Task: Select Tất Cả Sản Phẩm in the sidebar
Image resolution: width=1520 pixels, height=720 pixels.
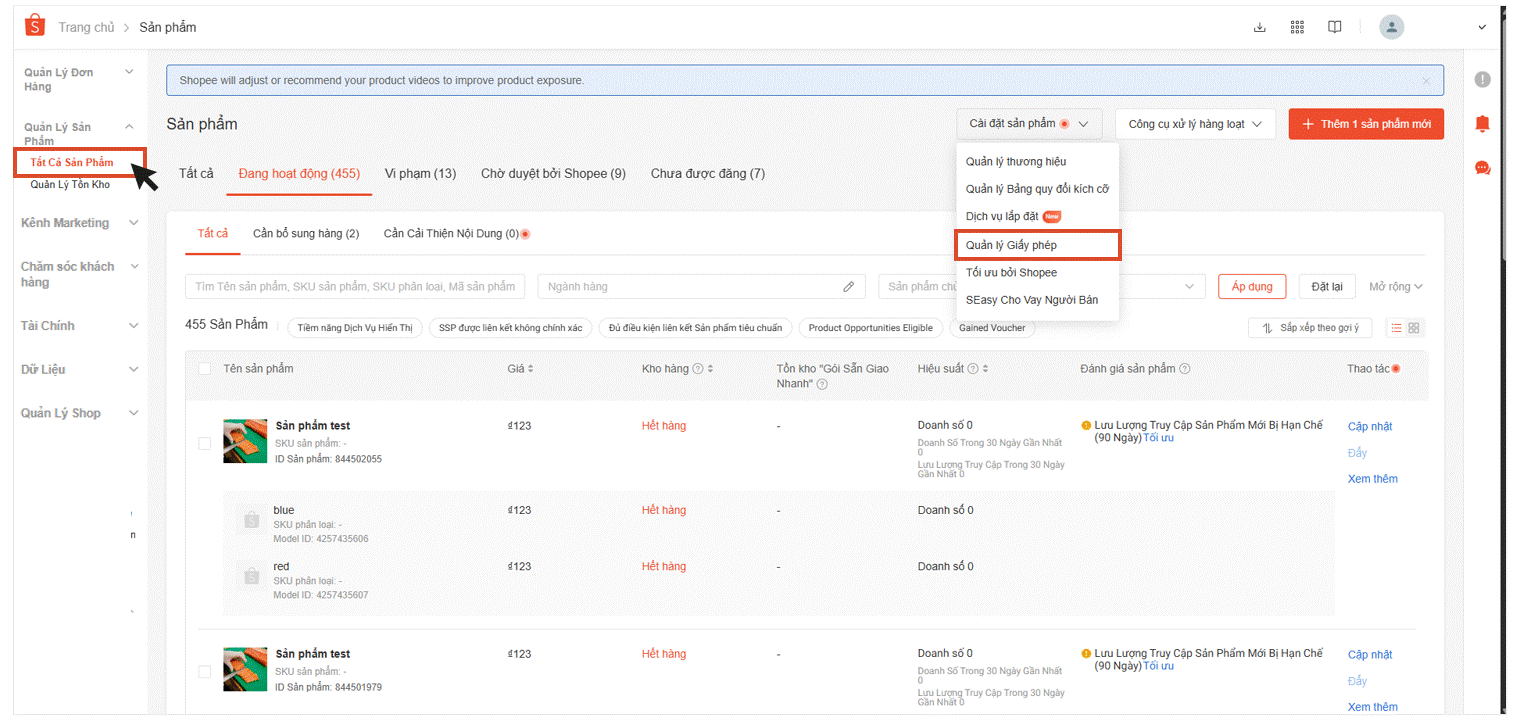Action: pyautogui.click(x=72, y=162)
